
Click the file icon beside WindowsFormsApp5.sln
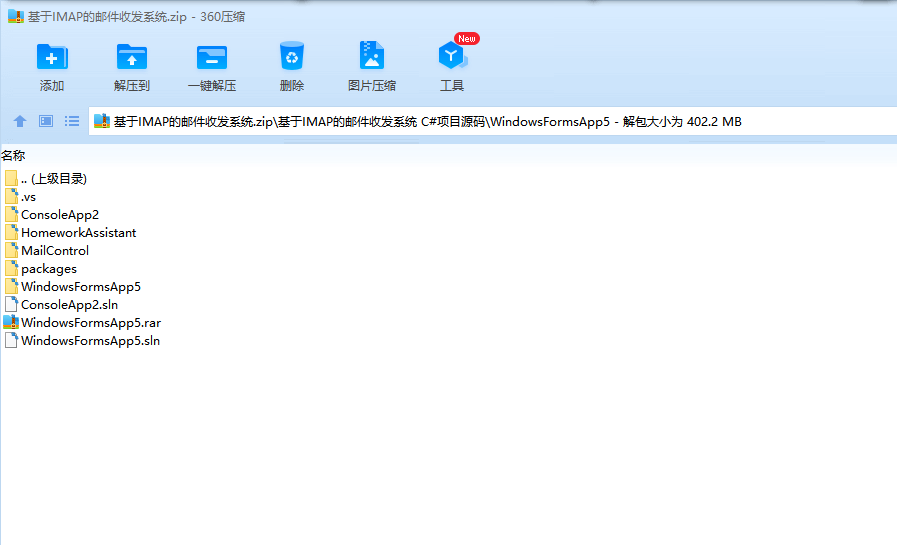tap(11, 341)
